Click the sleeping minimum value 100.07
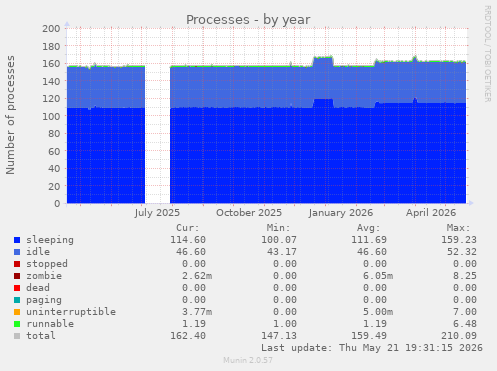Screen dimensions: 497x371 (279, 240)
